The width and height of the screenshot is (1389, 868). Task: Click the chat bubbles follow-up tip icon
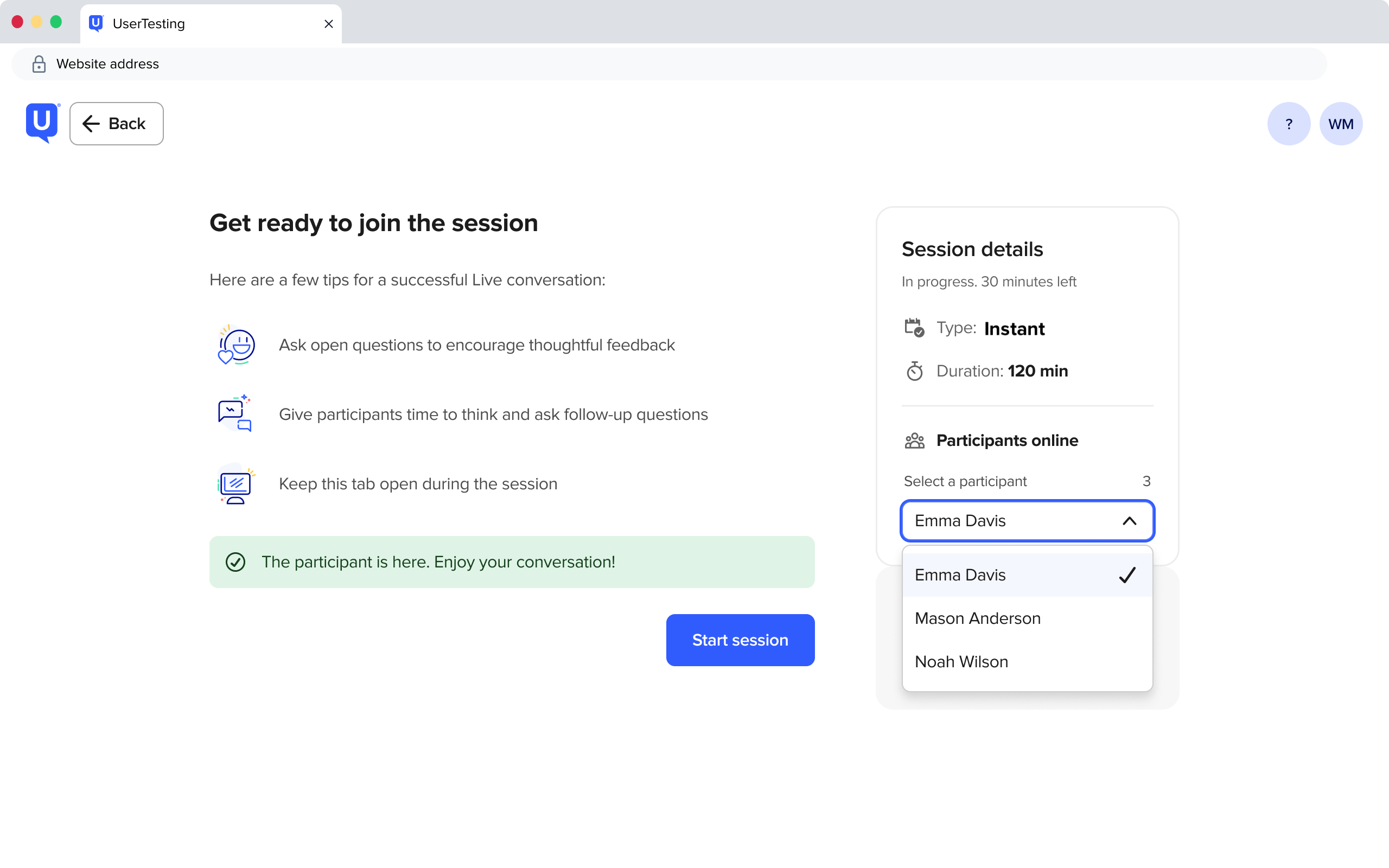pos(235,413)
